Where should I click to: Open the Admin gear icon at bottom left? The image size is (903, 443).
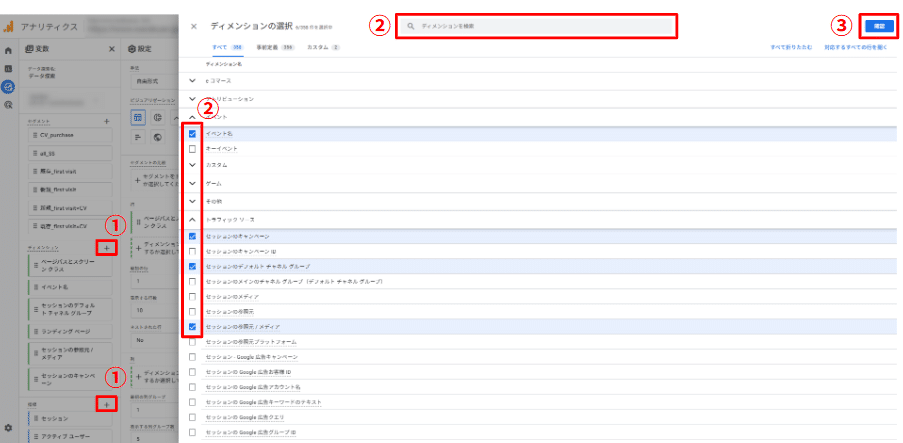[9, 428]
